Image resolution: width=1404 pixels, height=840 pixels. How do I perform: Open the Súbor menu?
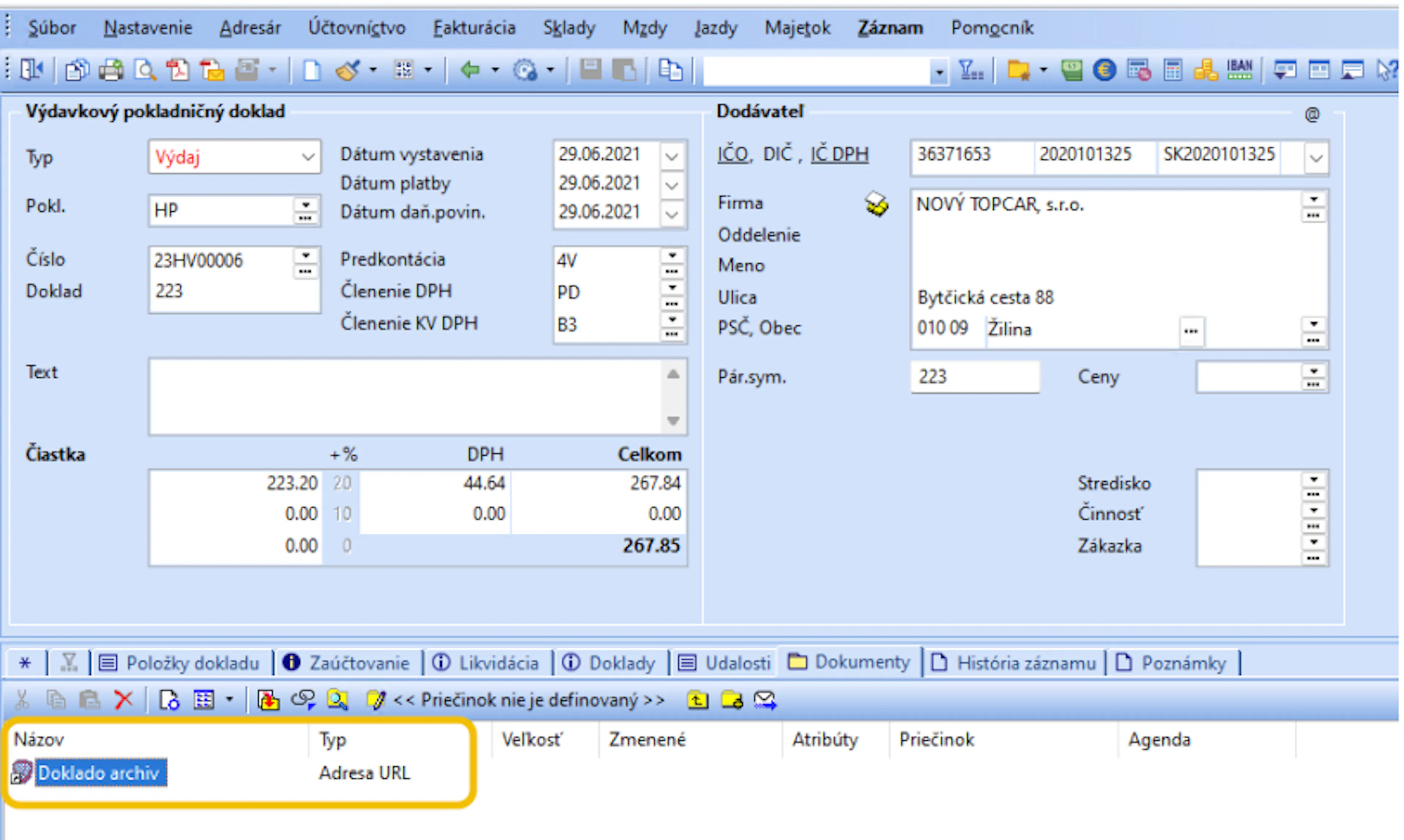point(52,28)
